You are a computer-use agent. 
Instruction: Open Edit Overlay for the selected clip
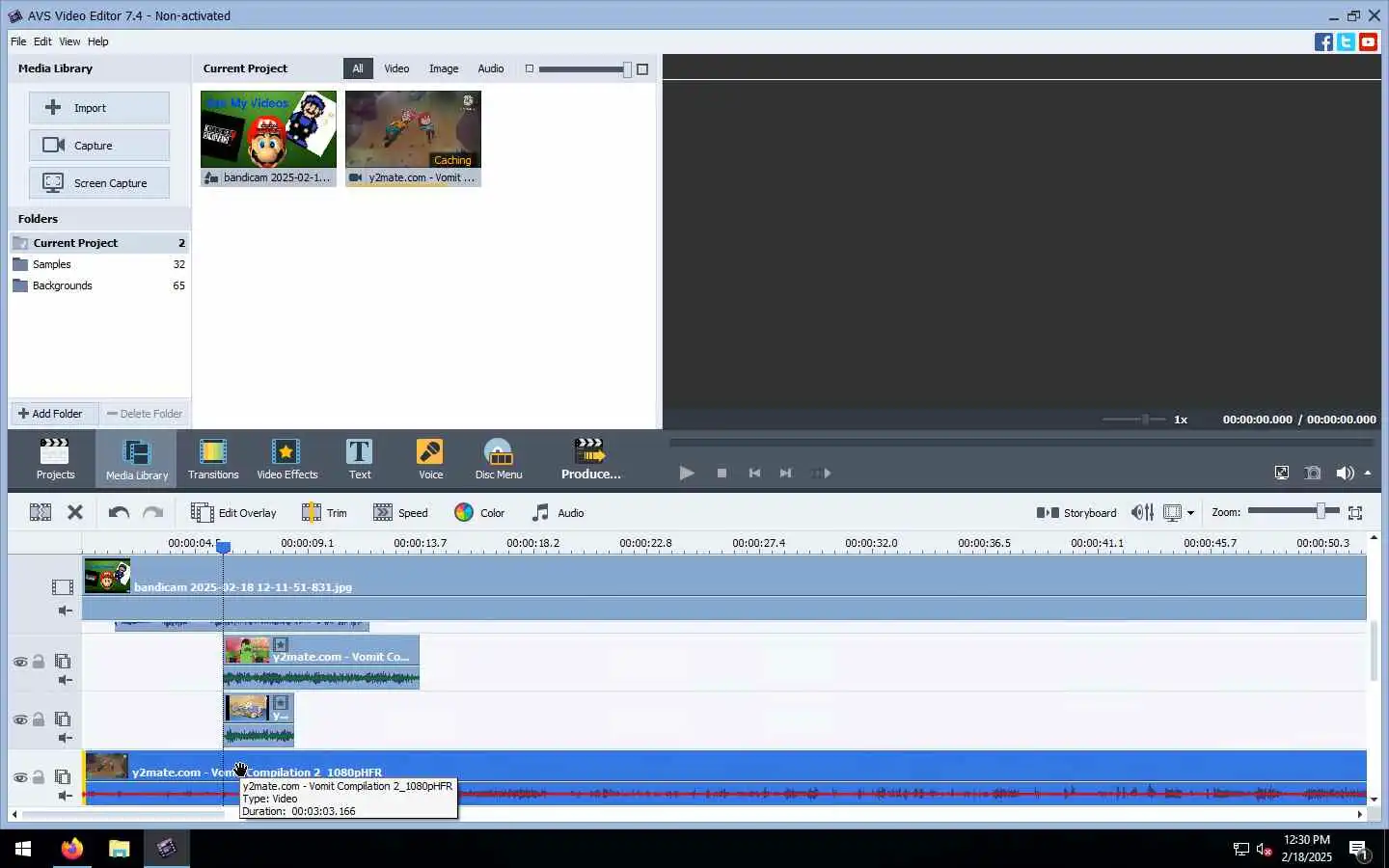click(x=233, y=513)
